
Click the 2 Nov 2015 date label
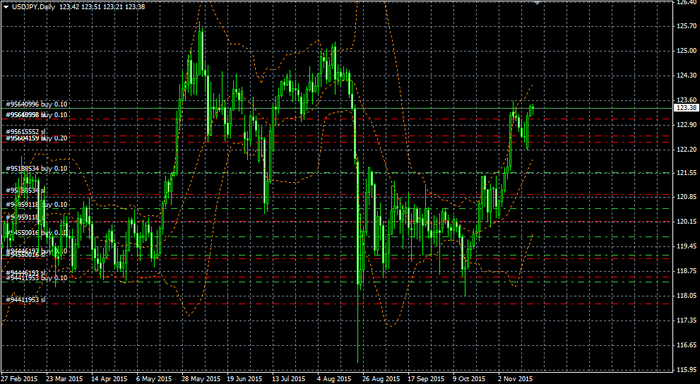coord(515,379)
